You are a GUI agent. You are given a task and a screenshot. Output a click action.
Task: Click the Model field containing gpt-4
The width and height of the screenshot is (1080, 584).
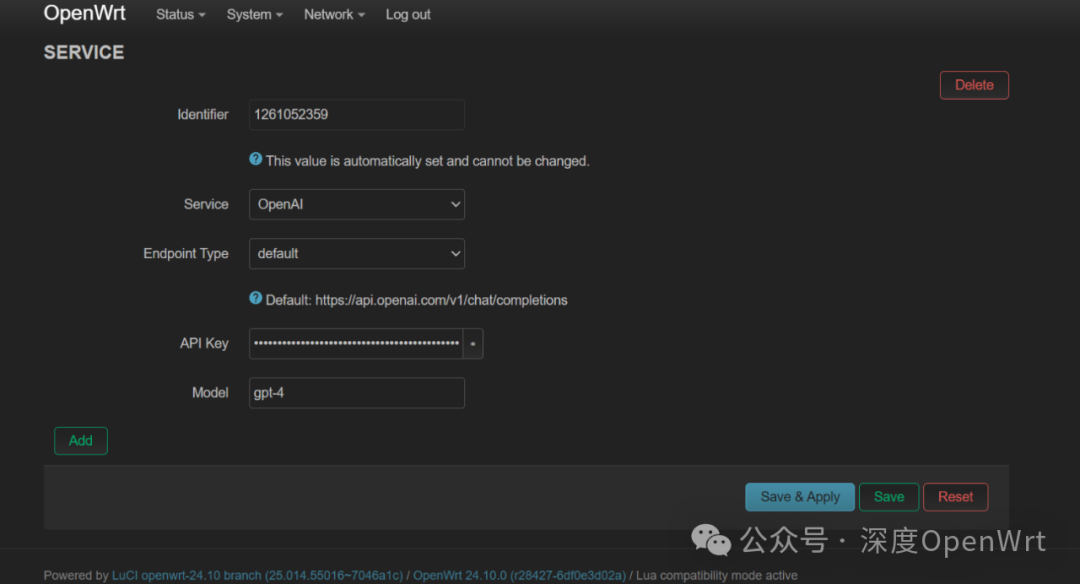tap(357, 393)
